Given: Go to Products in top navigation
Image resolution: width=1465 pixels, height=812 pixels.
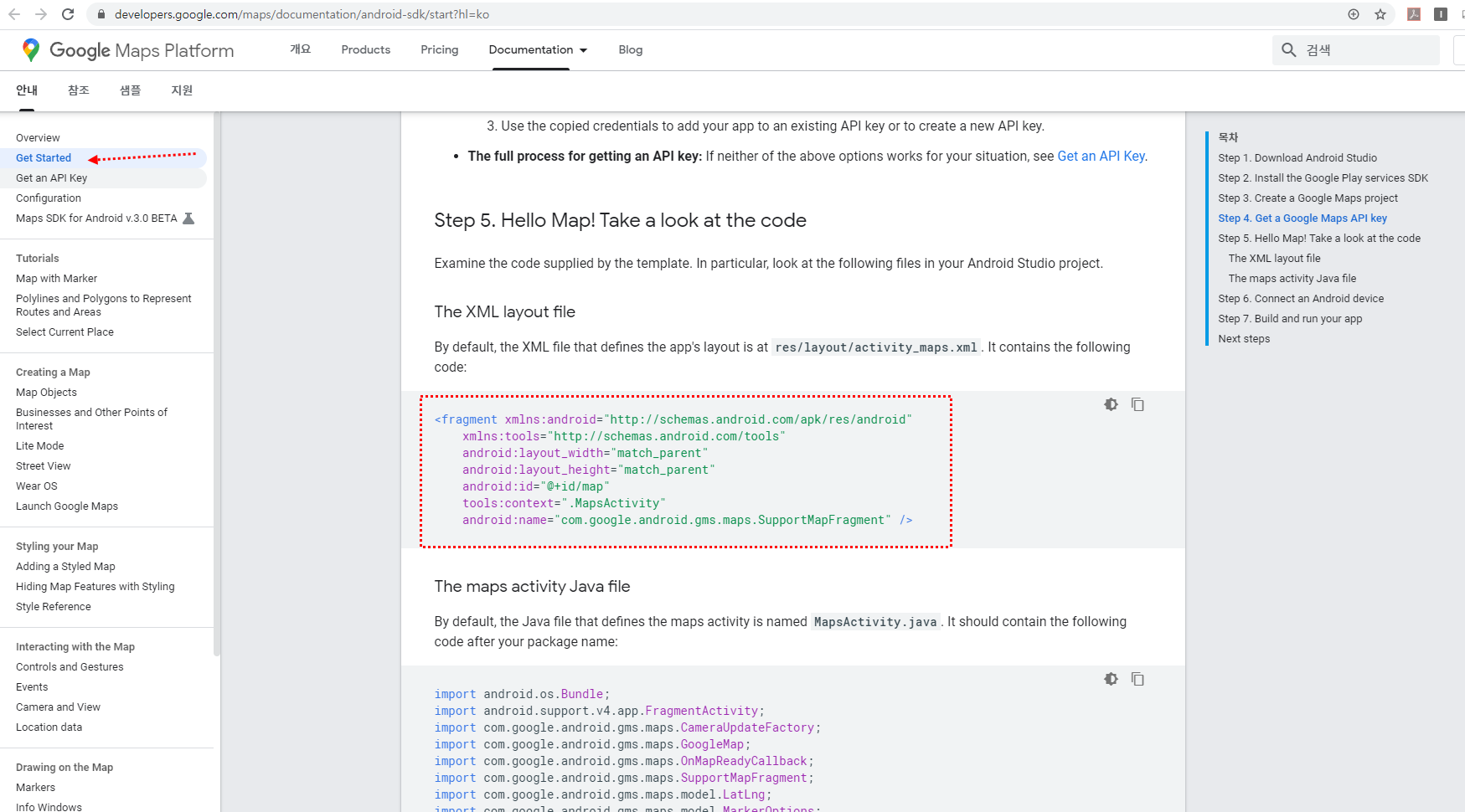Looking at the screenshot, I should 366,50.
